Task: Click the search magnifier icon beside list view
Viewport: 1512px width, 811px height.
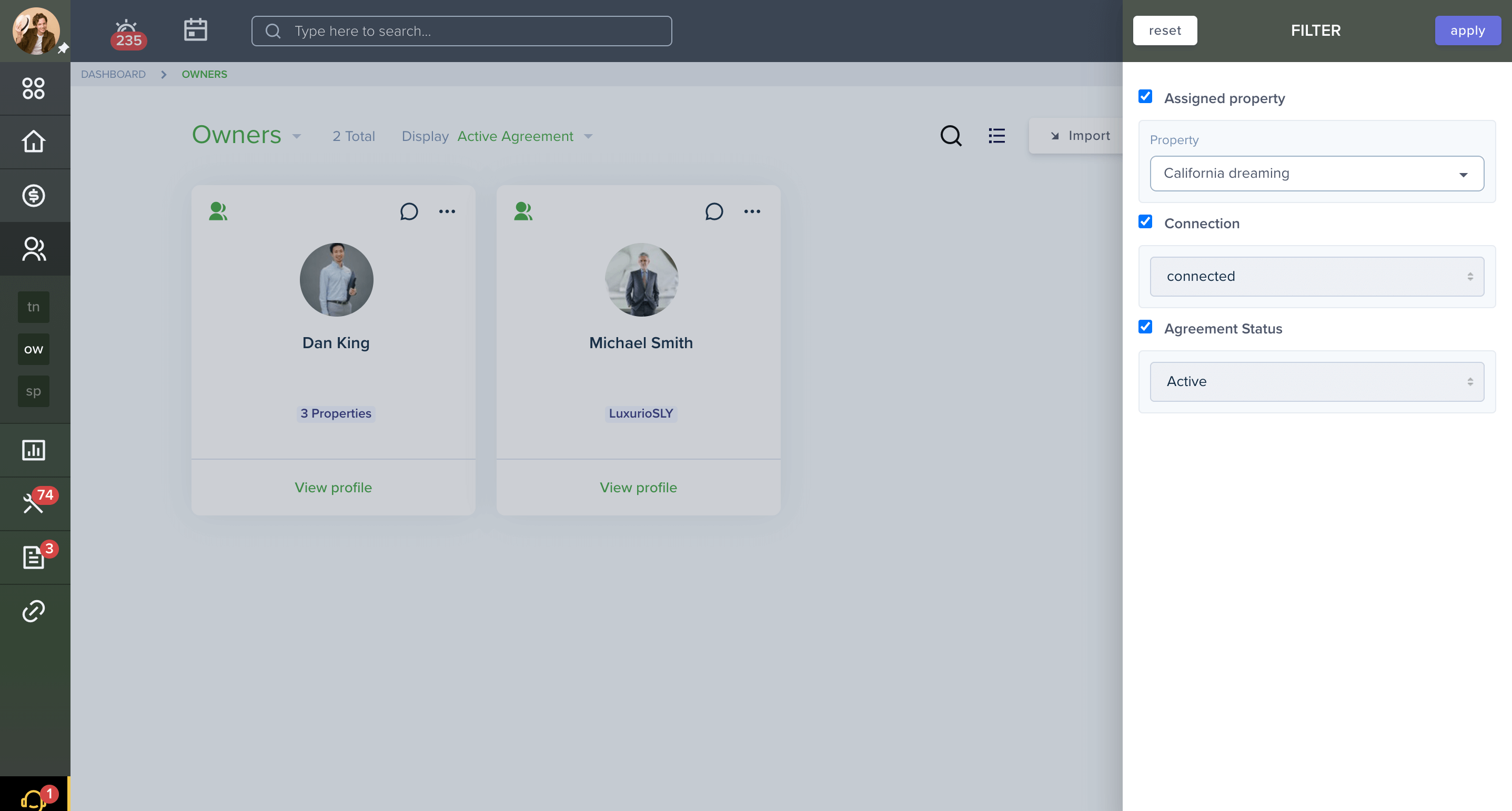Action: (x=951, y=136)
